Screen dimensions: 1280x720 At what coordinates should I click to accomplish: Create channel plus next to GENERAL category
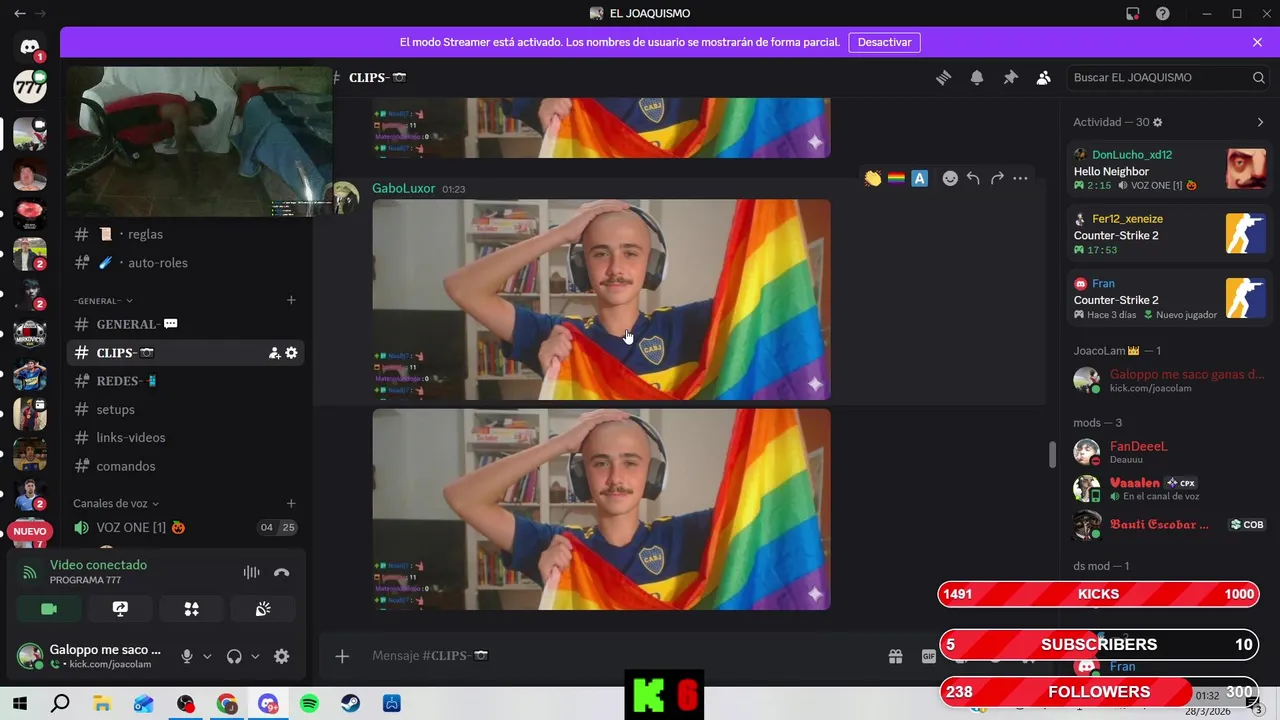(291, 300)
